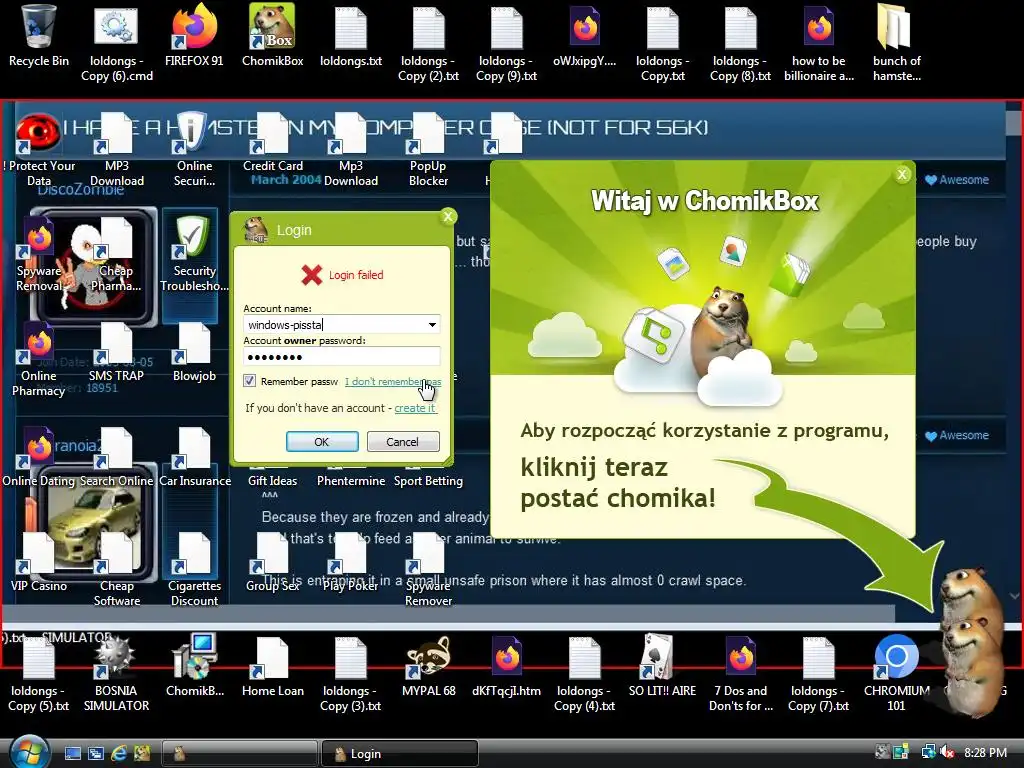1024x768 pixels.
Task: Select the ChomikBox hamster taskbar button
Action: pyautogui.click(x=240, y=754)
